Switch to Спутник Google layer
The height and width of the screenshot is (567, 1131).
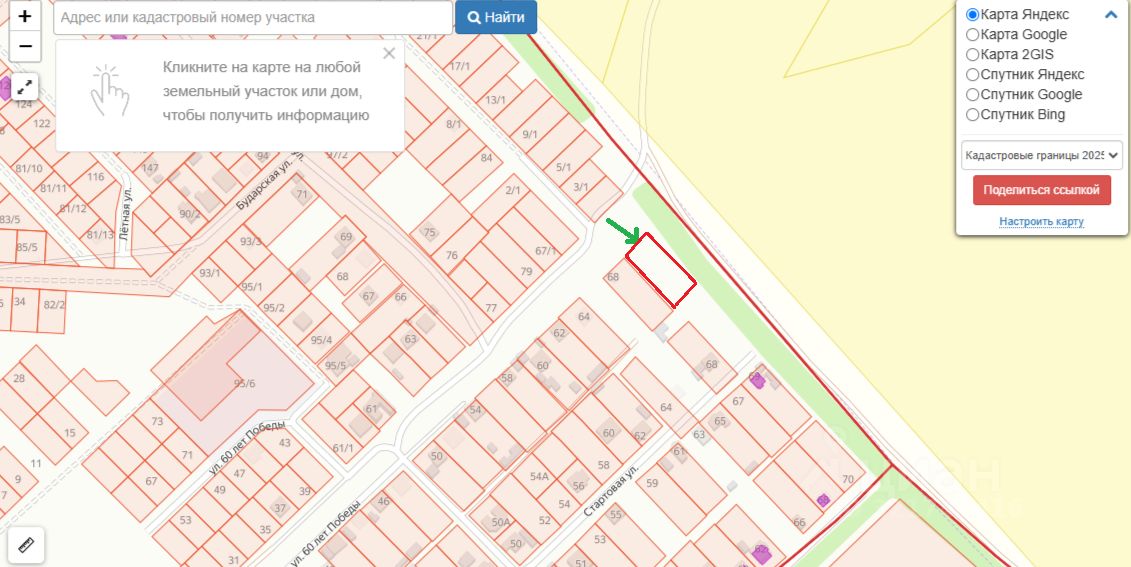[x=972, y=94]
